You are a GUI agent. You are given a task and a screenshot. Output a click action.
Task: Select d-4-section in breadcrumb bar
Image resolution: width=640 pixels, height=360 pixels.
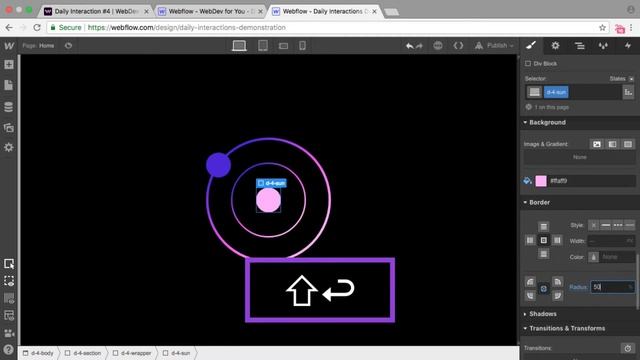pos(83,353)
